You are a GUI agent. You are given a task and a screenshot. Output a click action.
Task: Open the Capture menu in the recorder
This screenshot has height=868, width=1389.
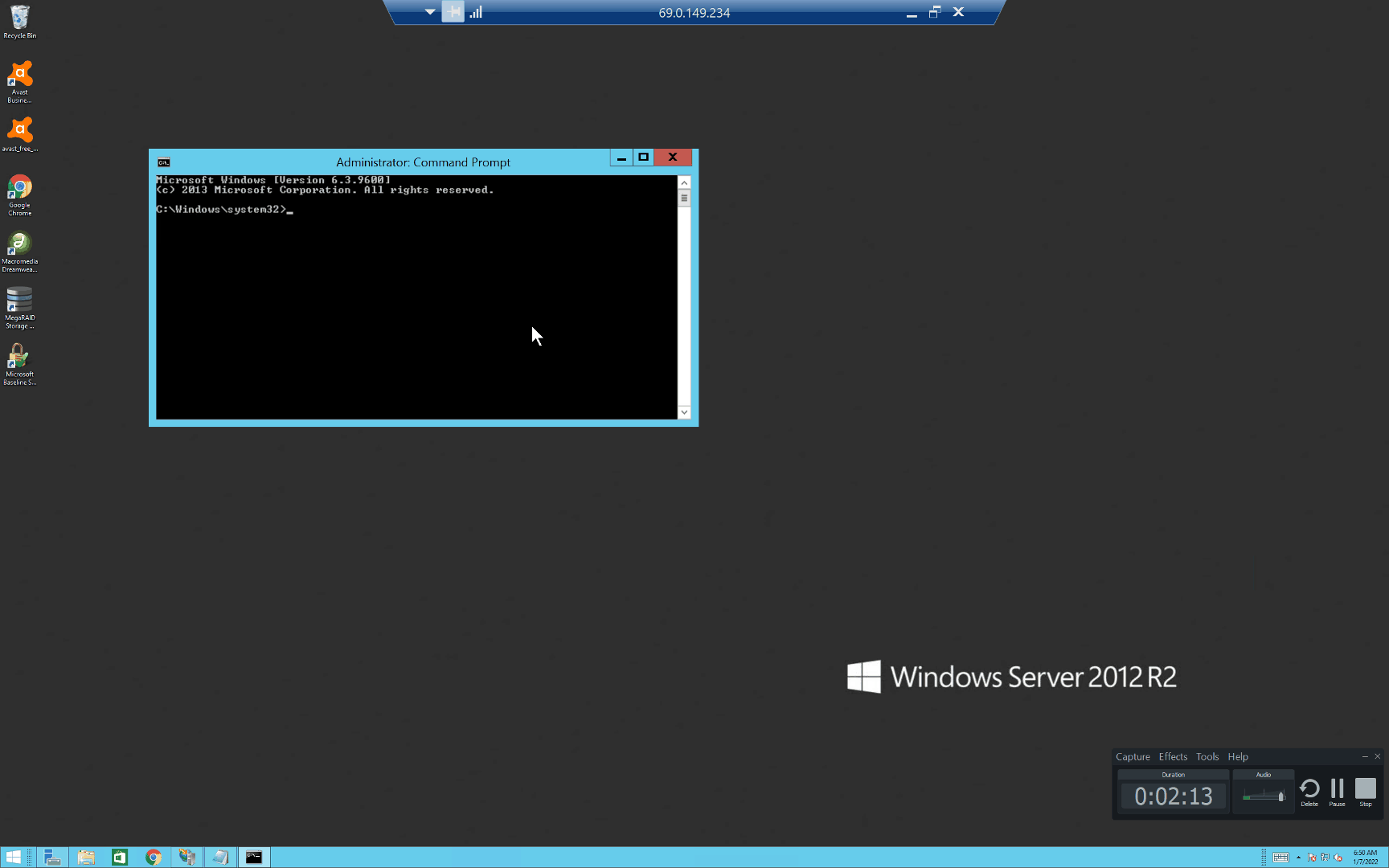[x=1133, y=757]
